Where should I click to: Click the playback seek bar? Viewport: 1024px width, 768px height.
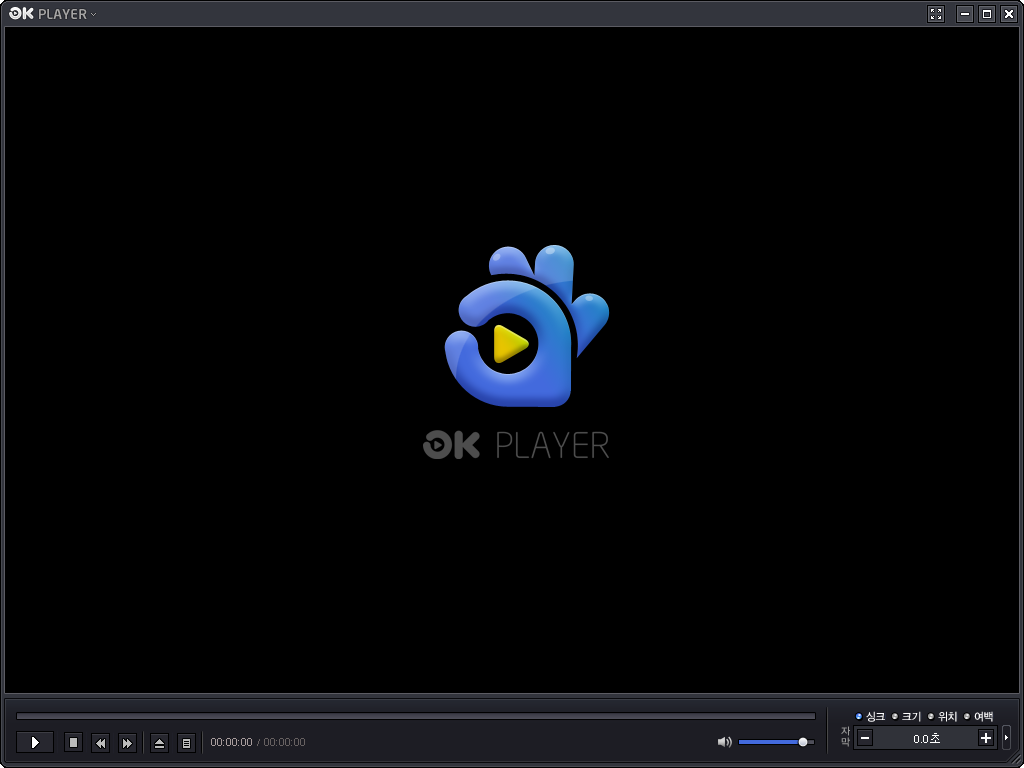coord(416,716)
